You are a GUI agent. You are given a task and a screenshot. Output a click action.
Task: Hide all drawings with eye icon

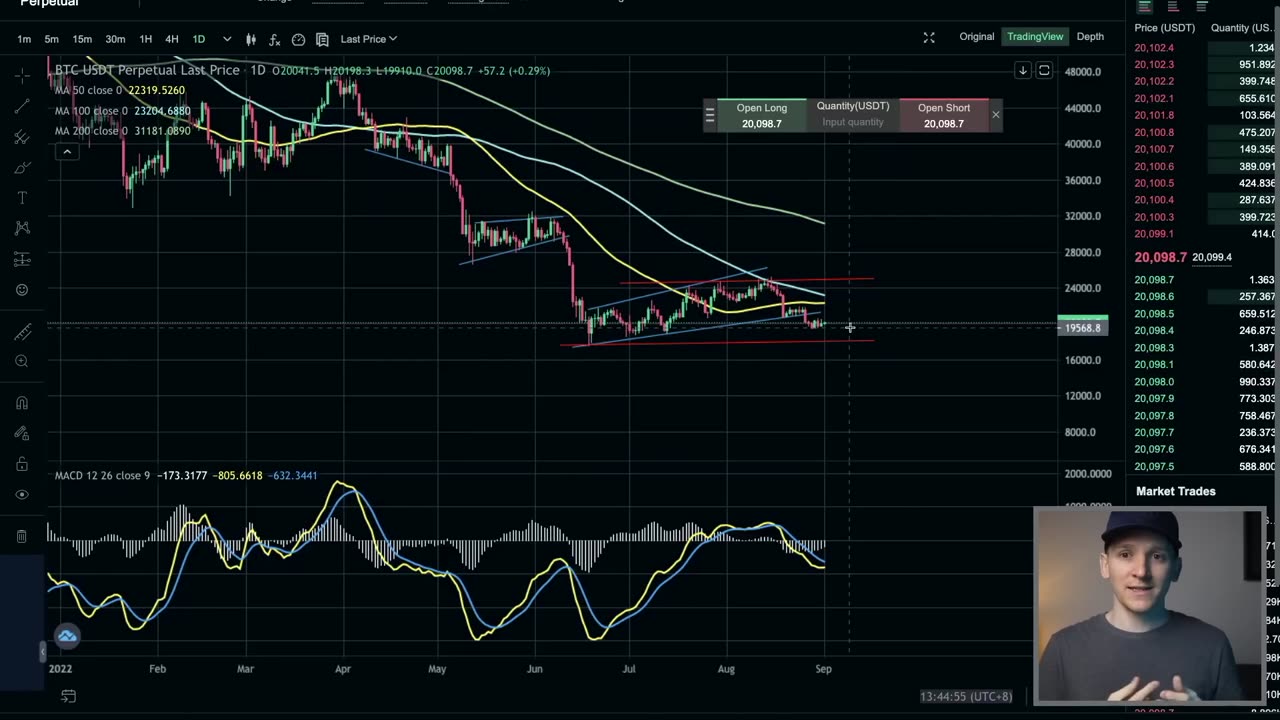pos(22,494)
